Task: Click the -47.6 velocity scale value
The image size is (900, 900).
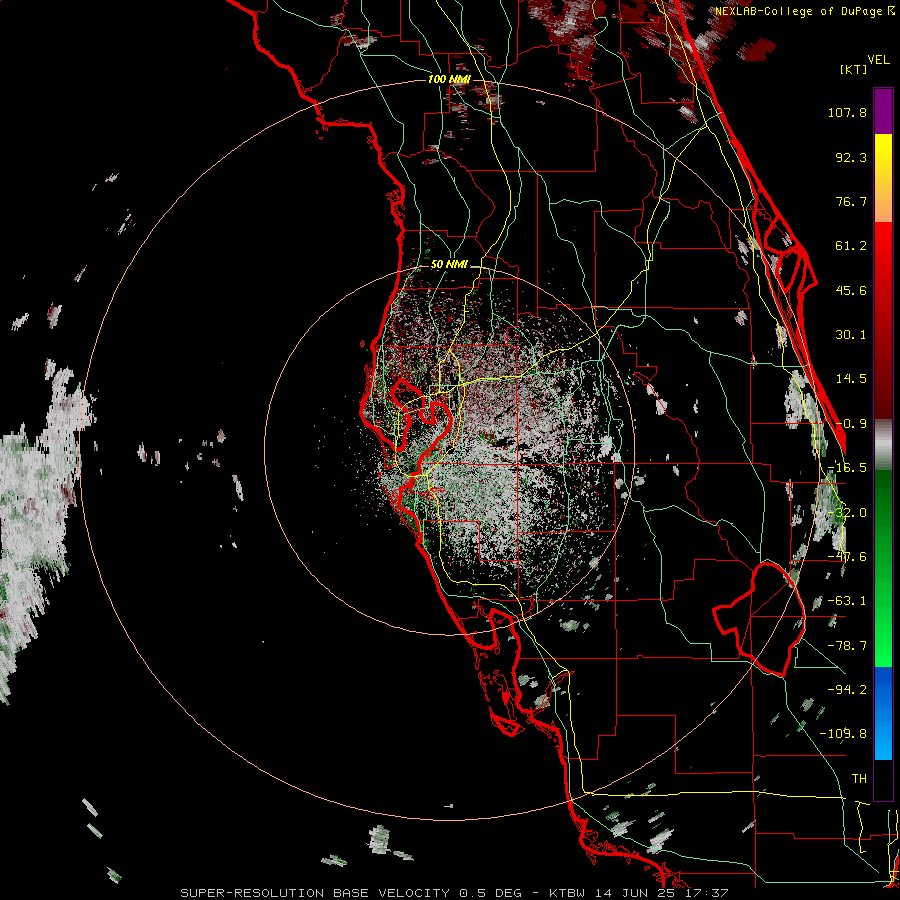Action: pyautogui.click(x=847, y=557)
